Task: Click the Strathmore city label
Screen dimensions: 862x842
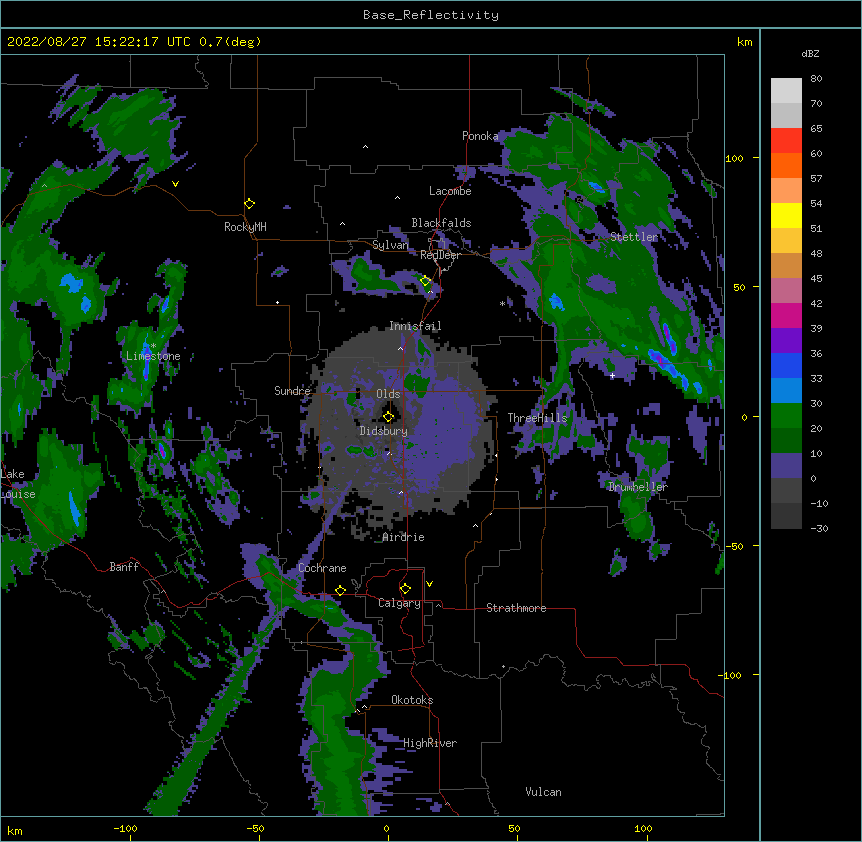Action: coord(516,608)
